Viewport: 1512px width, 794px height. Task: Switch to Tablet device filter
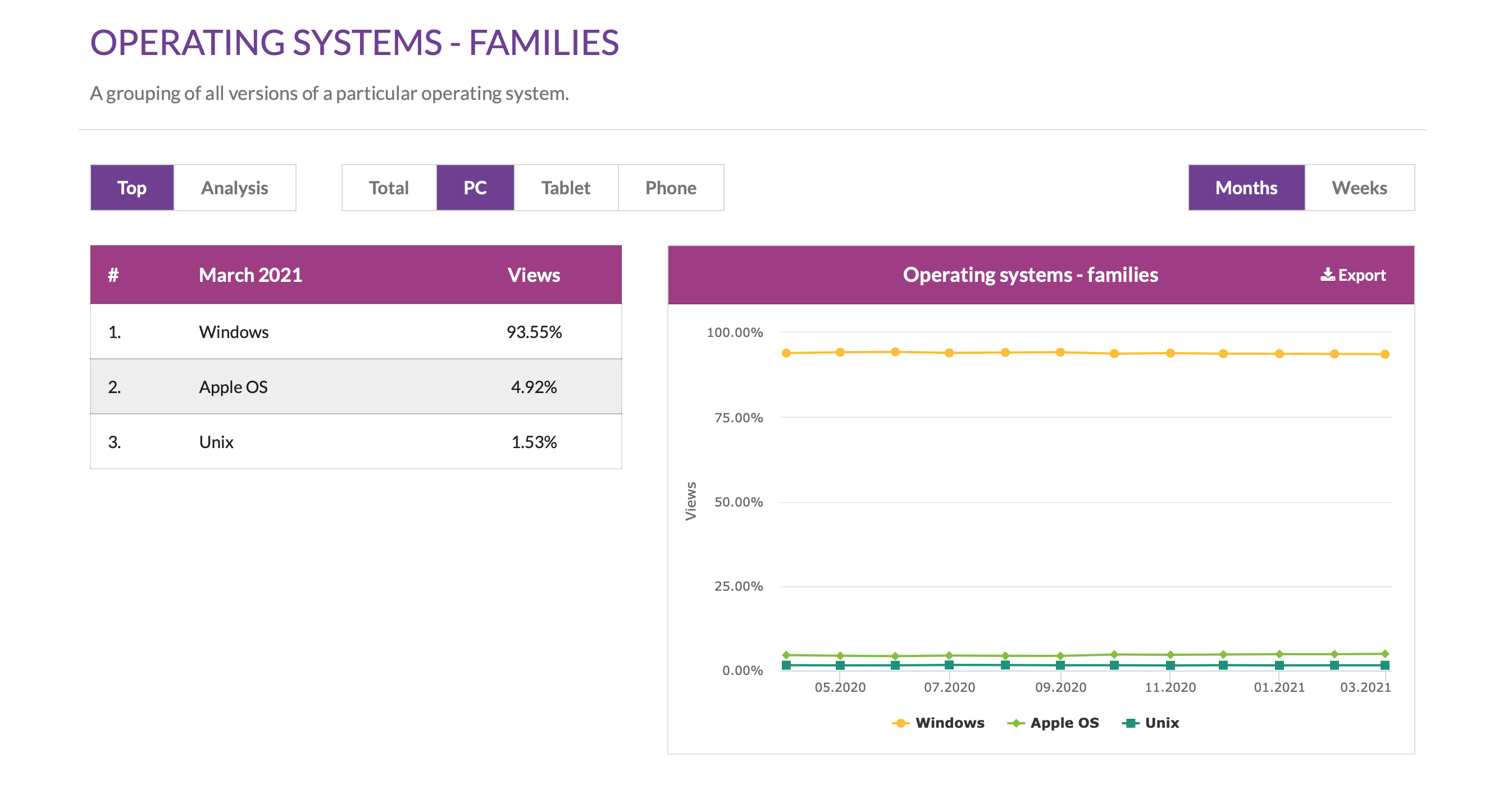[x=565, y=188]
